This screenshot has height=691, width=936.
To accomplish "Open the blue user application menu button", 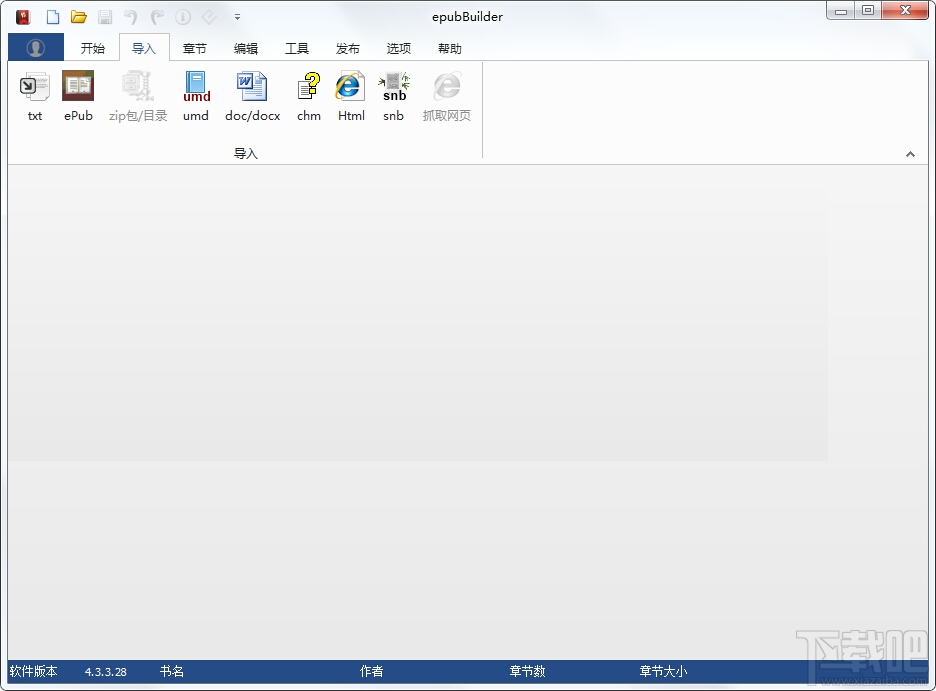I will coord(36,47).
